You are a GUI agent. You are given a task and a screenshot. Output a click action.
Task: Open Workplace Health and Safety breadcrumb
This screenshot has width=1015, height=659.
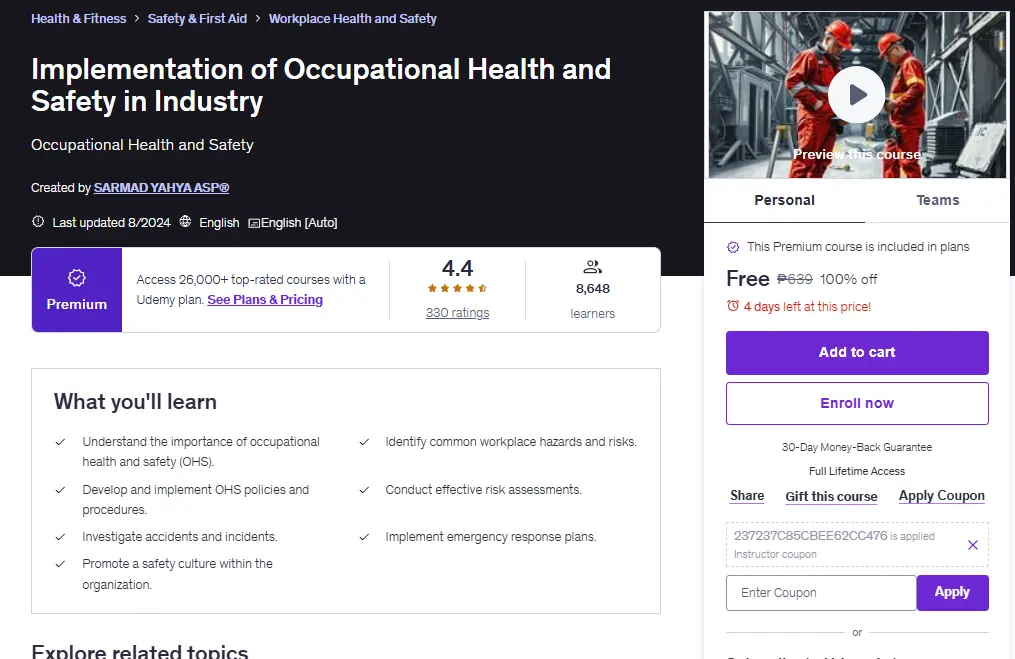pos(353,19)
